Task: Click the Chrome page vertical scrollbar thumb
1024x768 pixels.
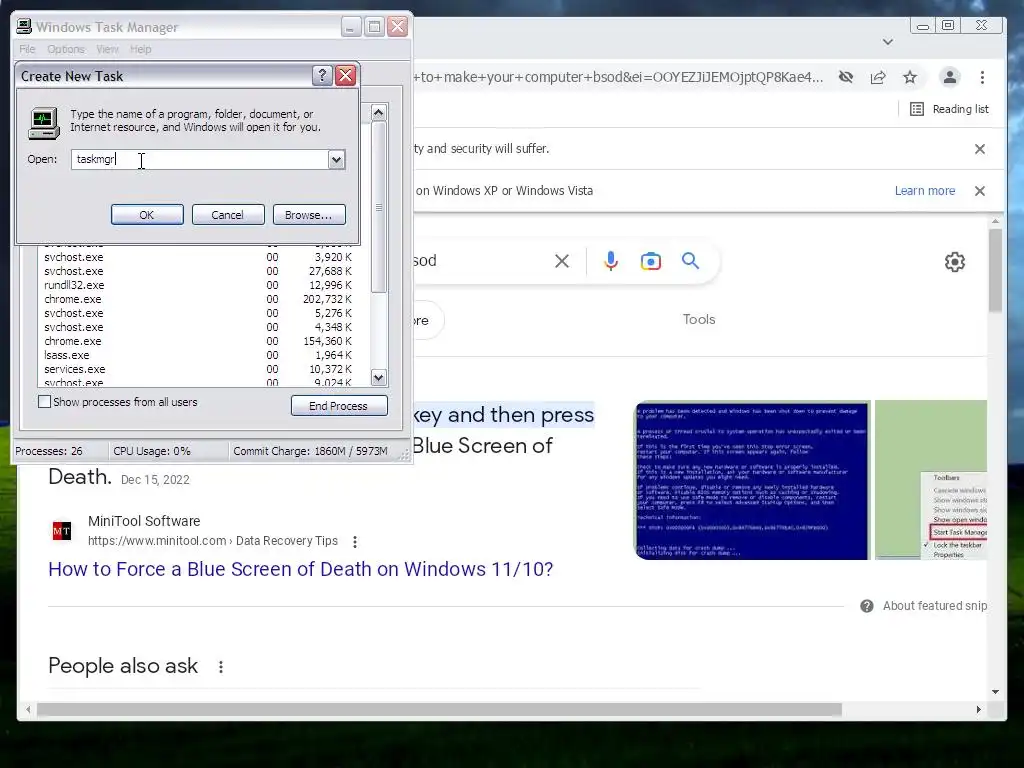Action: [x=995, y=270]
